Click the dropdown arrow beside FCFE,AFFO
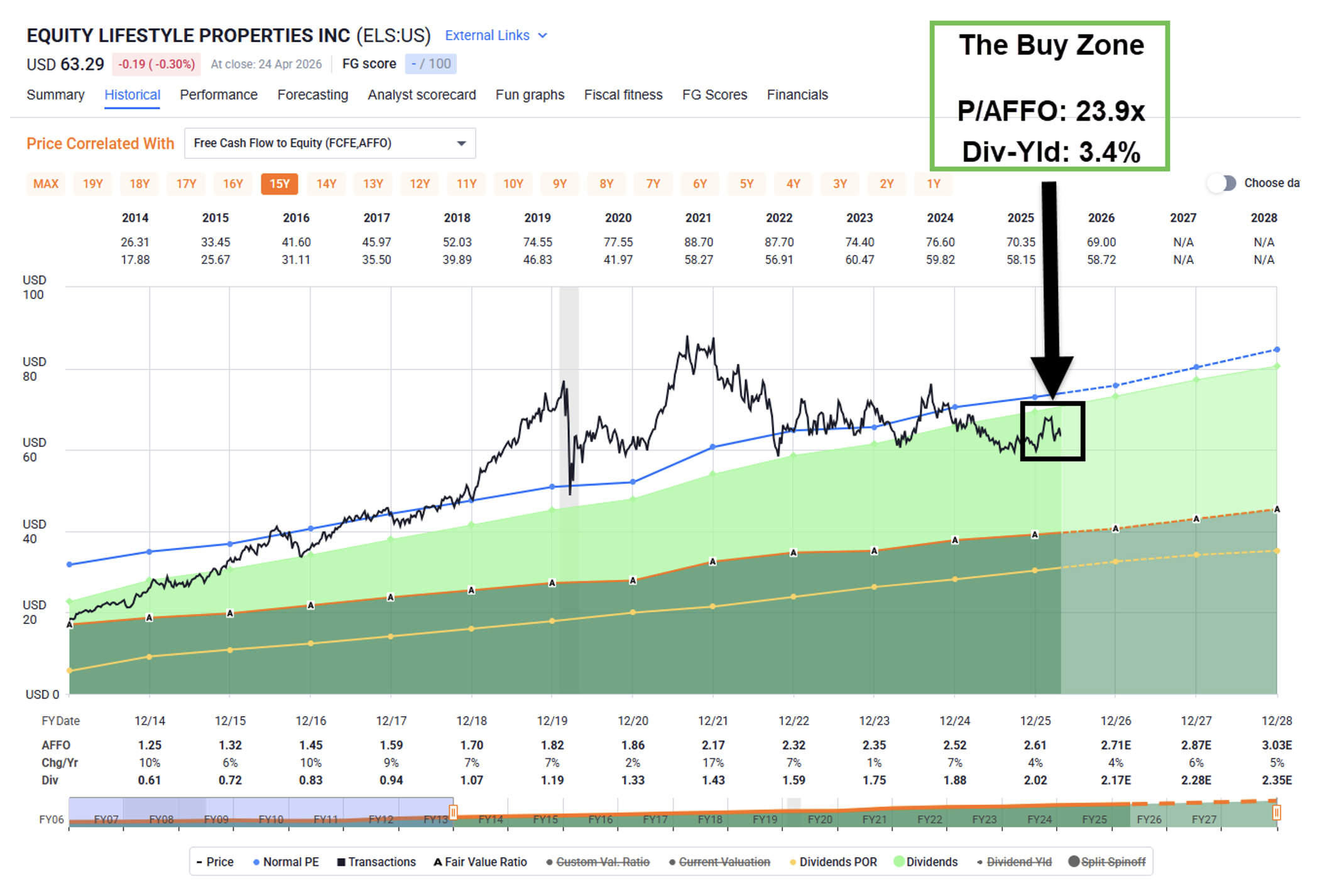Viewport: 1342px width, 896px height. [x=461, y=143]
